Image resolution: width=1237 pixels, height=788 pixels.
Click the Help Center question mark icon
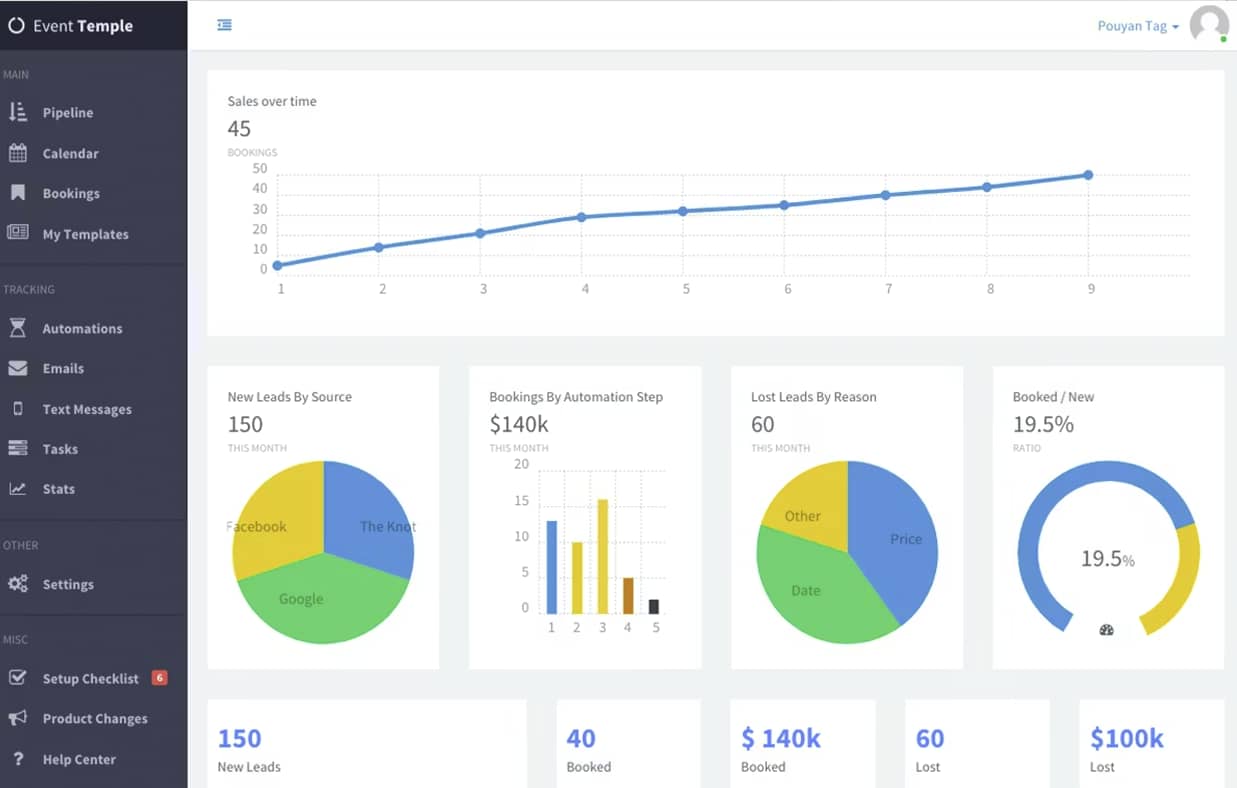tap(18, 759)
